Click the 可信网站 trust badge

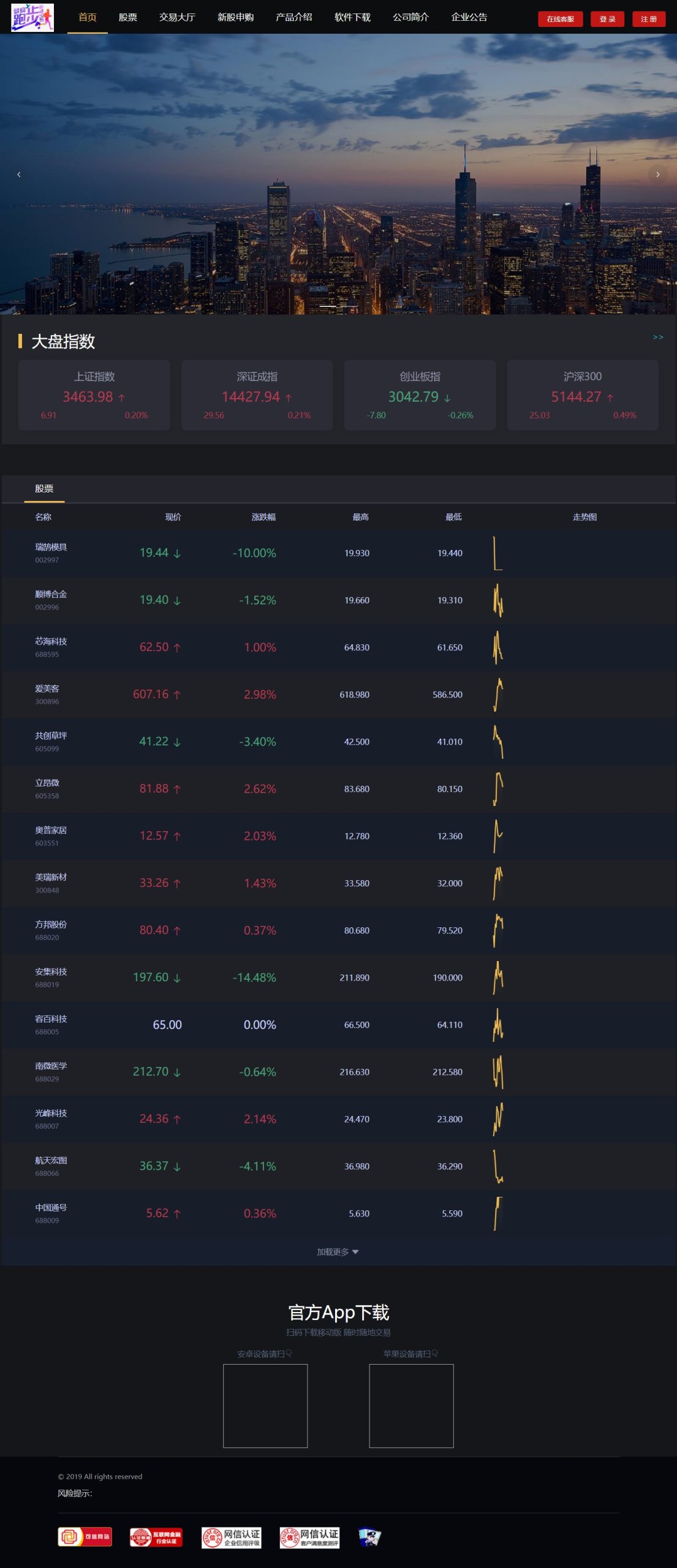85,1536
